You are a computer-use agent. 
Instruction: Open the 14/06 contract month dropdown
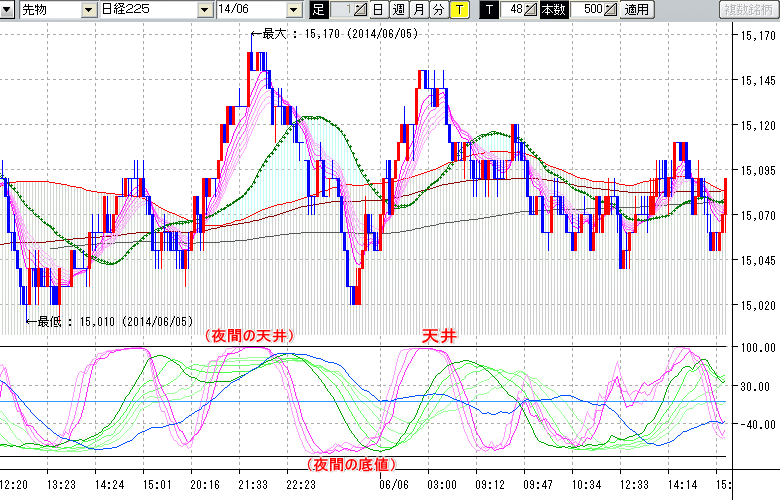tap(293, 10)
